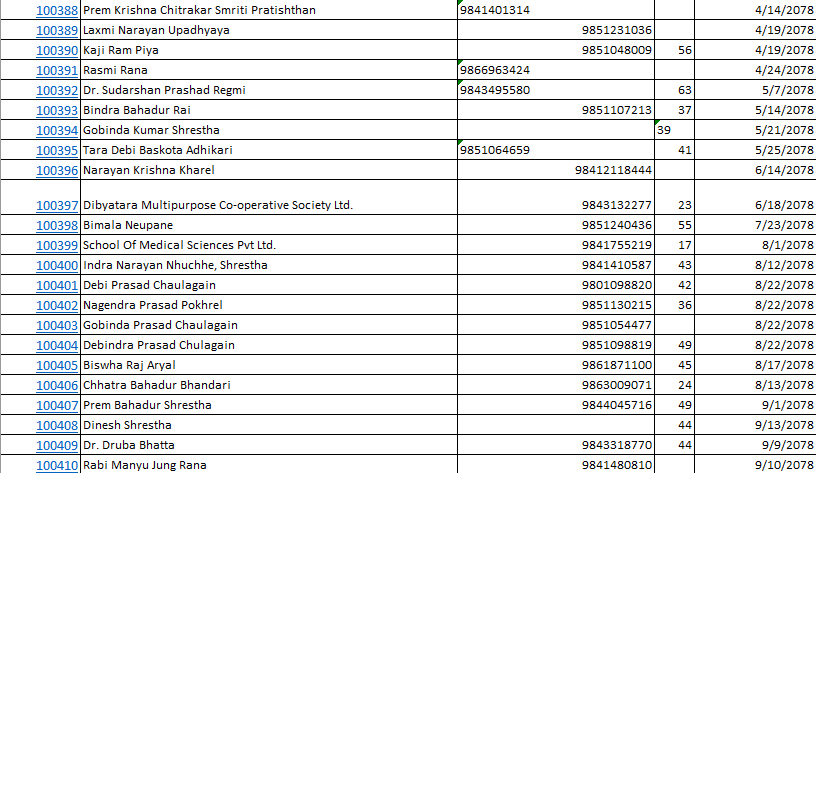Open the 100410 hyperlink
This screenshot has width=817, height=803.
tap(57, 465)
